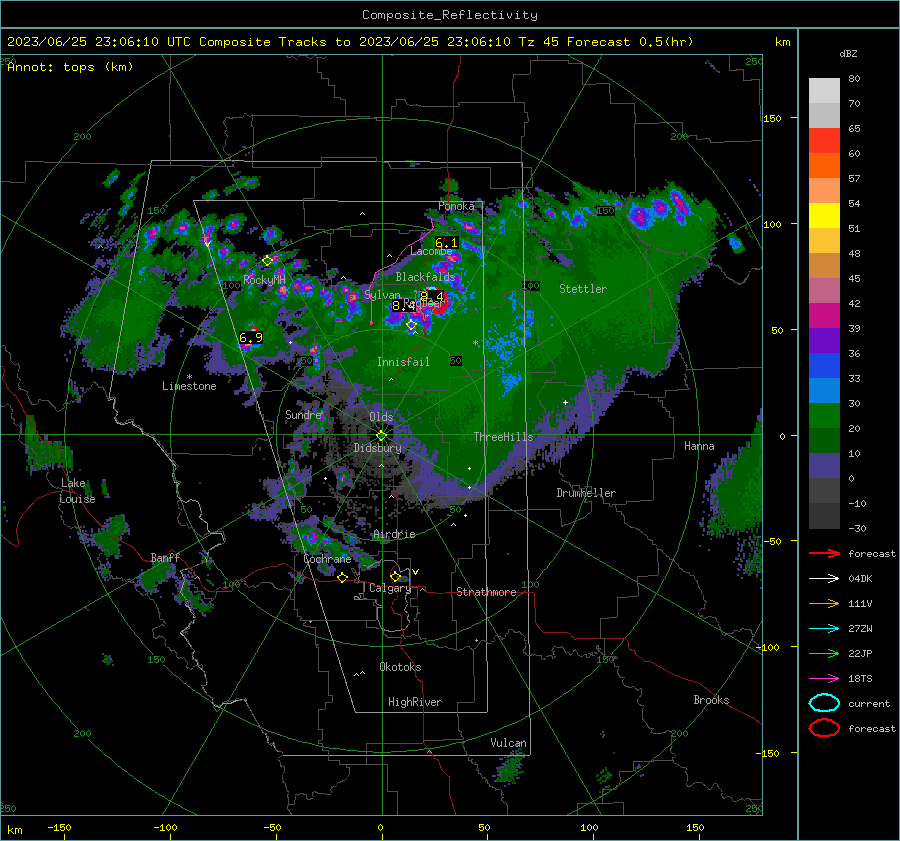Click the white 04DK track arrow
The height and width of the screenshot is (841, 900).
tap(824, 579)
